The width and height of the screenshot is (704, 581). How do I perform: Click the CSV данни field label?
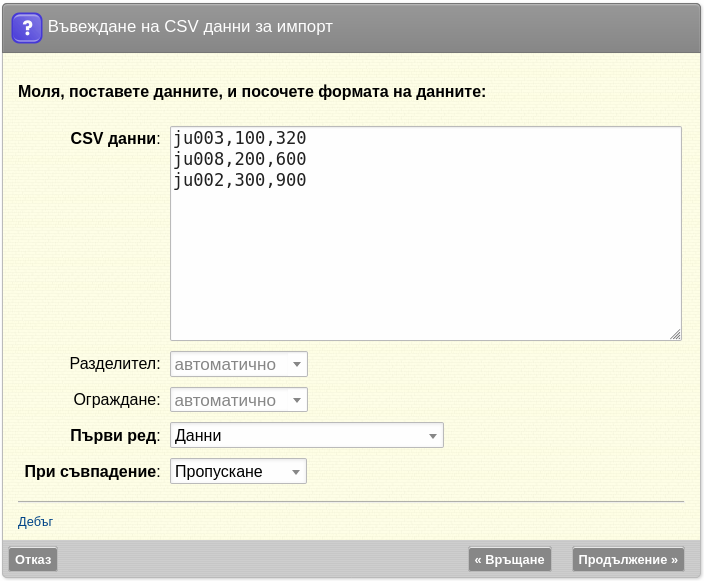[115, 138]
